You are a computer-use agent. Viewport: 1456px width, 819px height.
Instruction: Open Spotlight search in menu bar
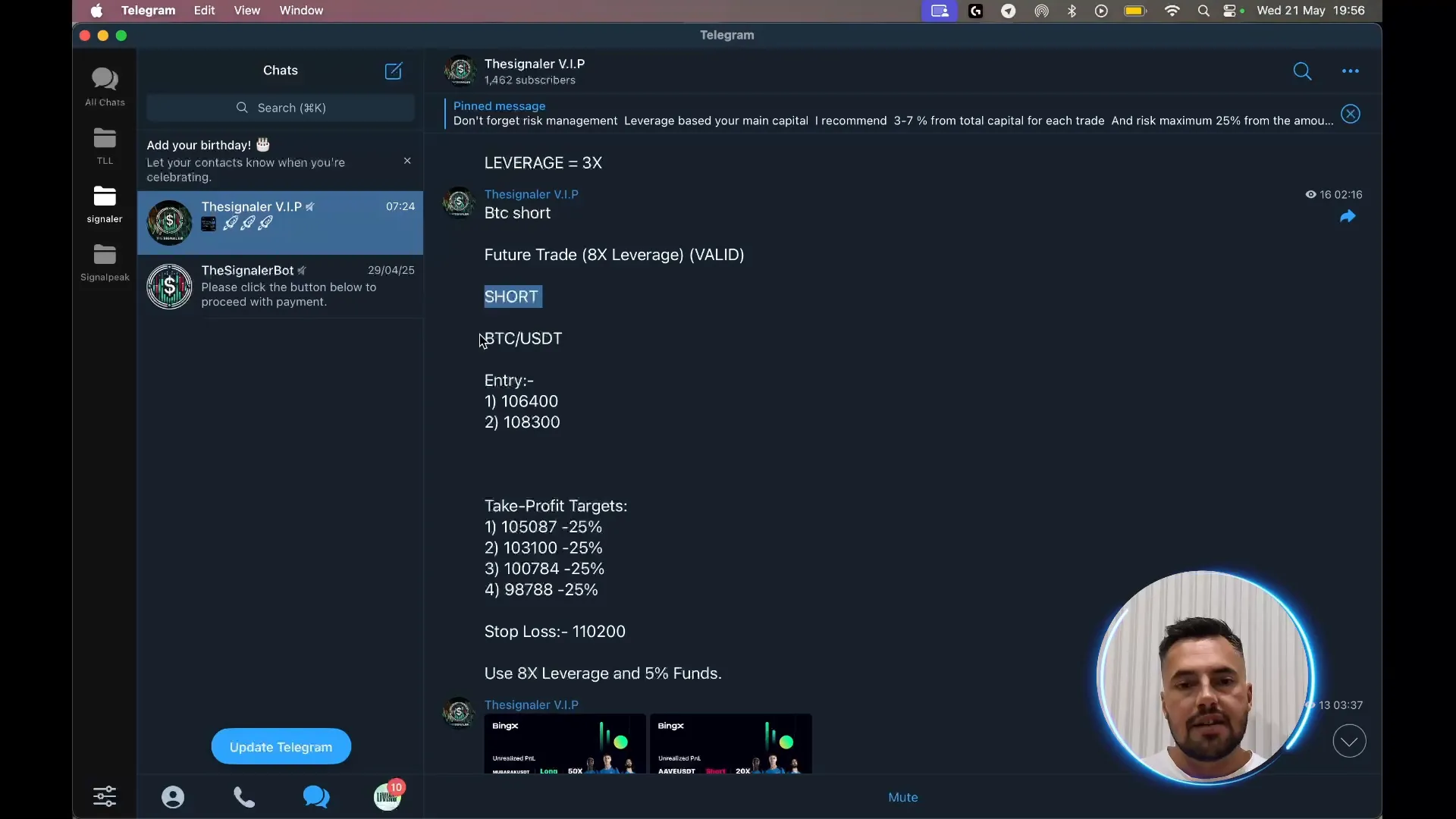click(1203, 11)
